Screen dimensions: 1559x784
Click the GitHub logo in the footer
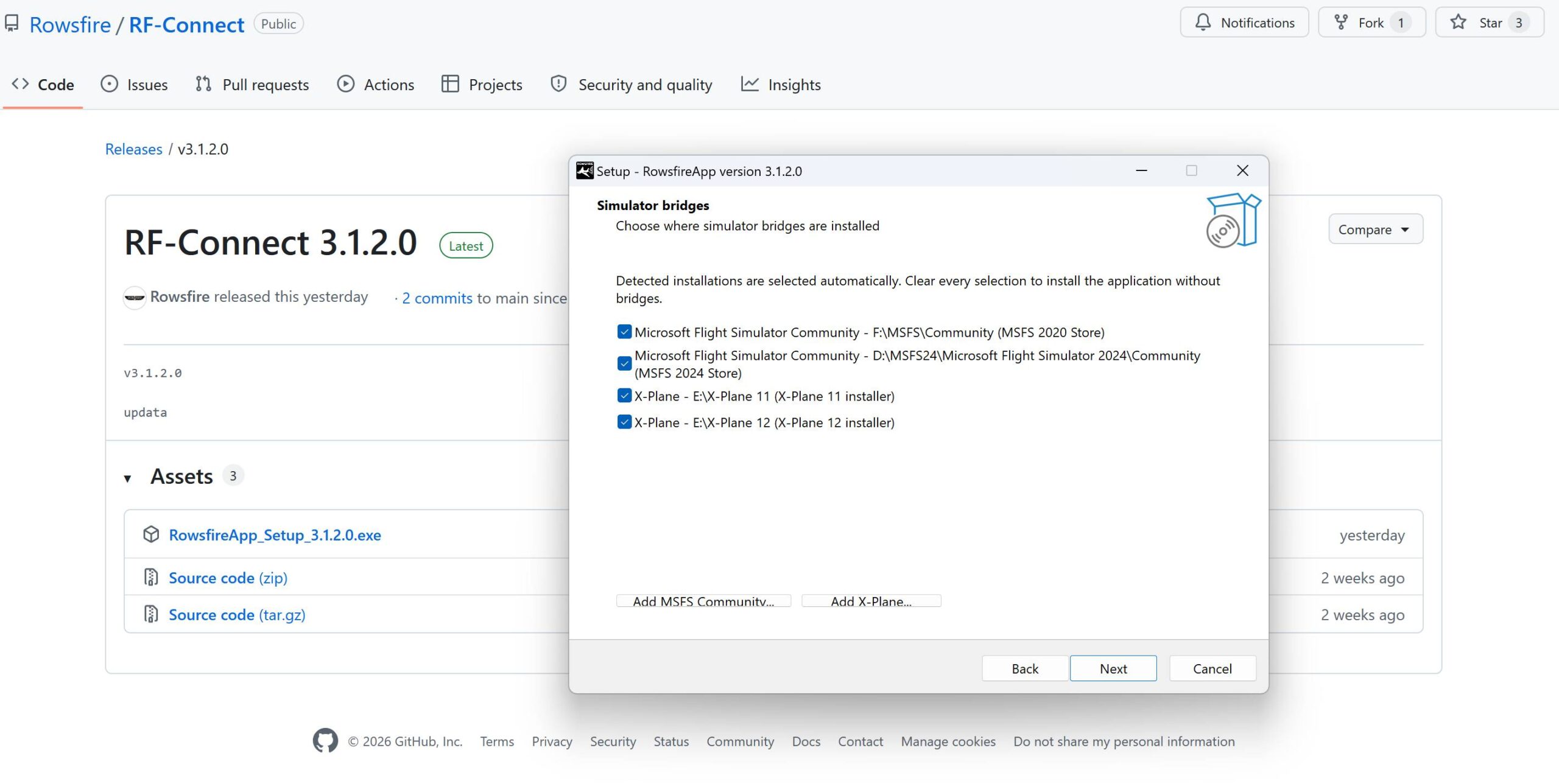(x=325, y=741)
